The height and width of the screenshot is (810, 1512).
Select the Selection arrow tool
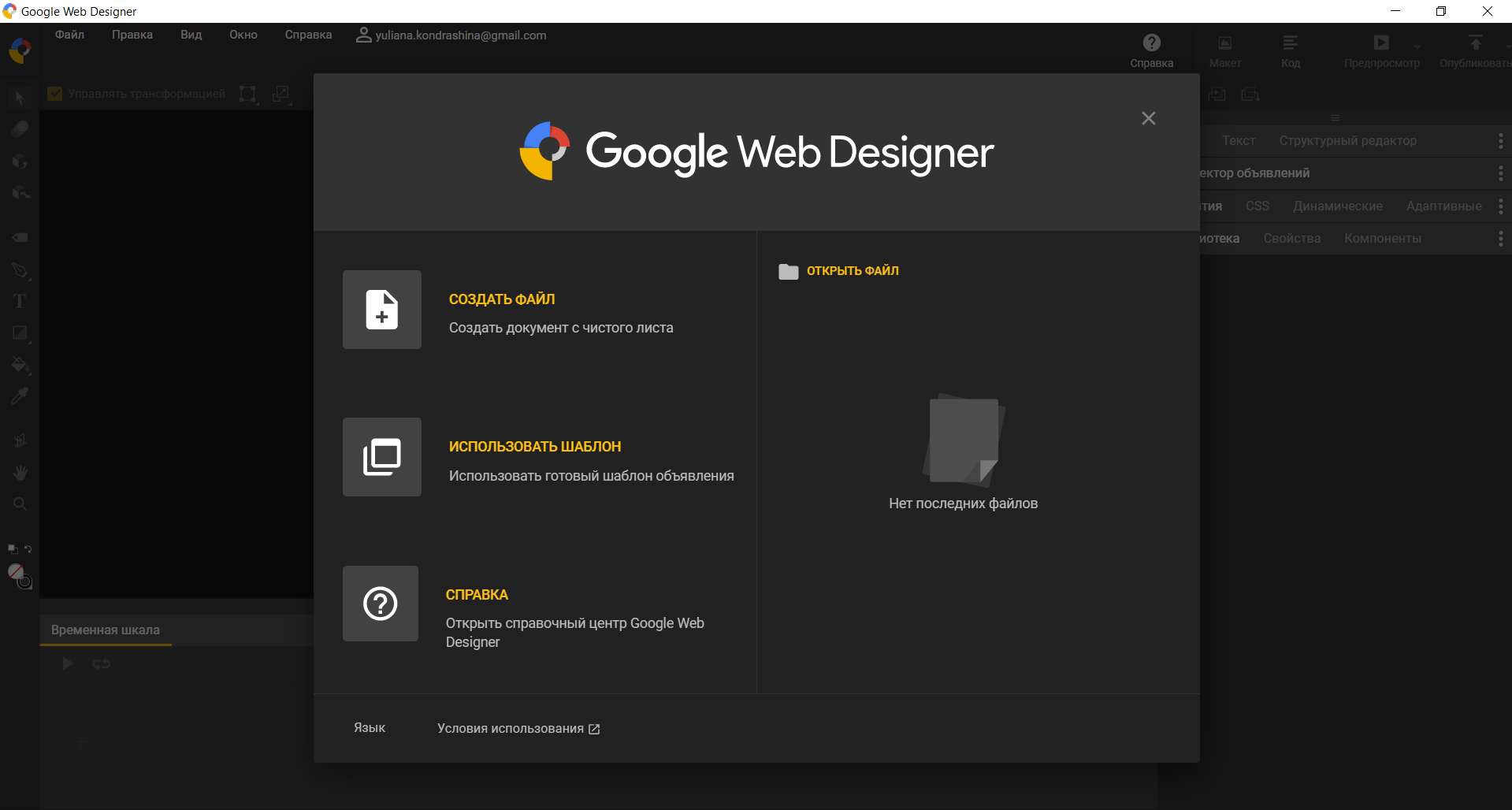click(x=20, y=98)
